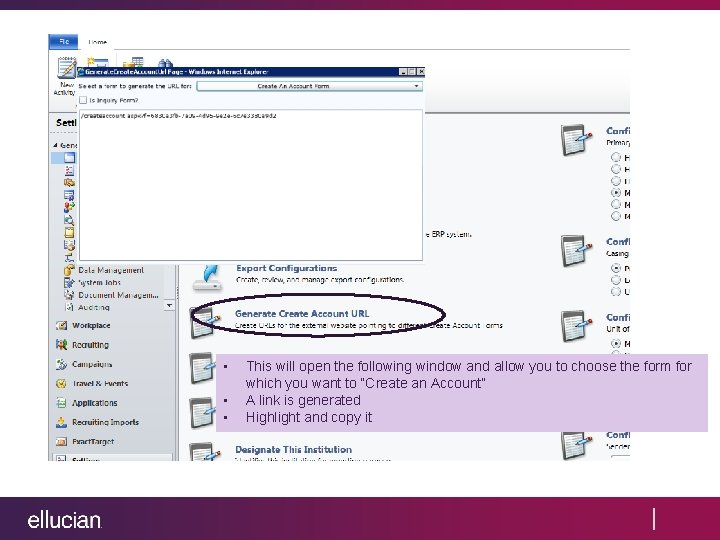
Task: Click the config icon beside the Casing options
Action: tap(576, 250)
